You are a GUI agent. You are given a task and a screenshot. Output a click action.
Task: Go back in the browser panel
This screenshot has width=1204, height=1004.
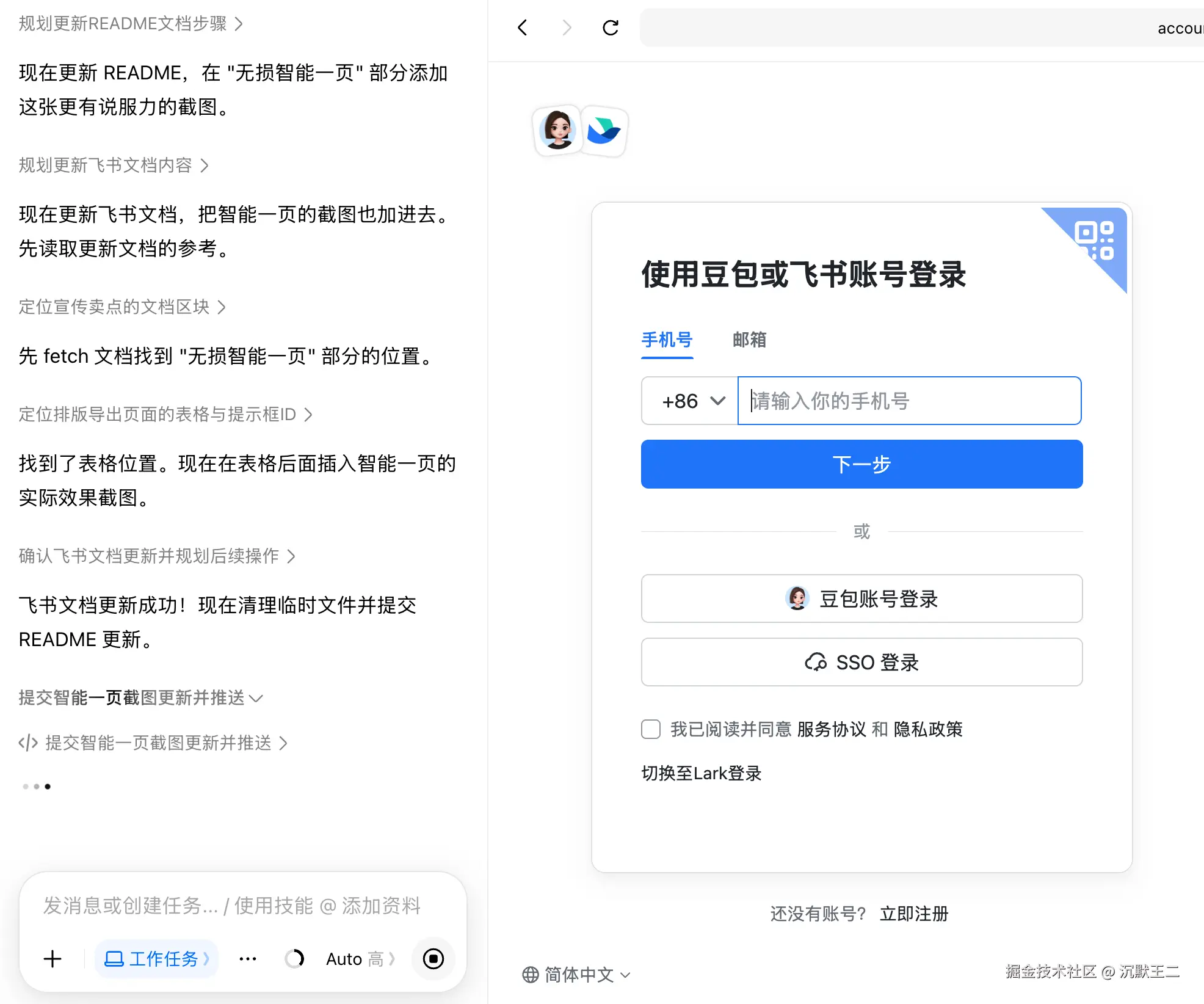(x=523, y=27)
